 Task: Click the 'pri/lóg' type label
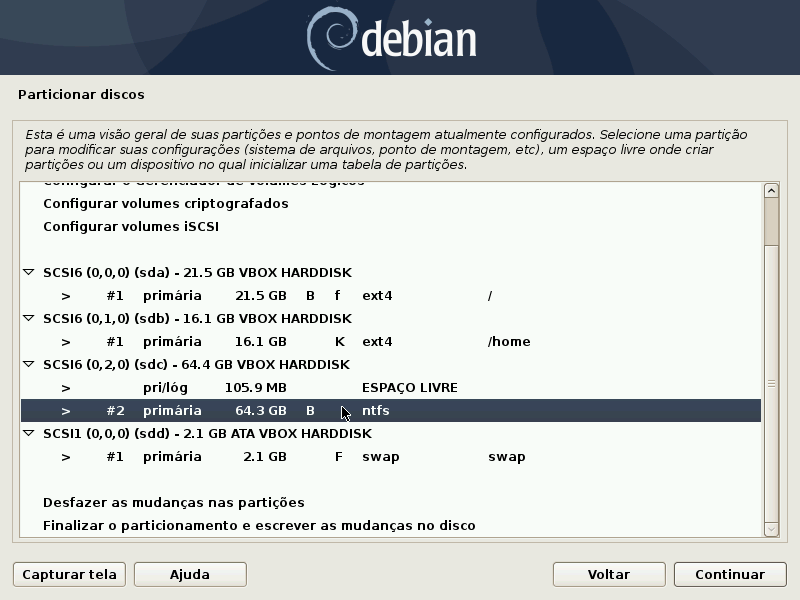tap(165, 388)
